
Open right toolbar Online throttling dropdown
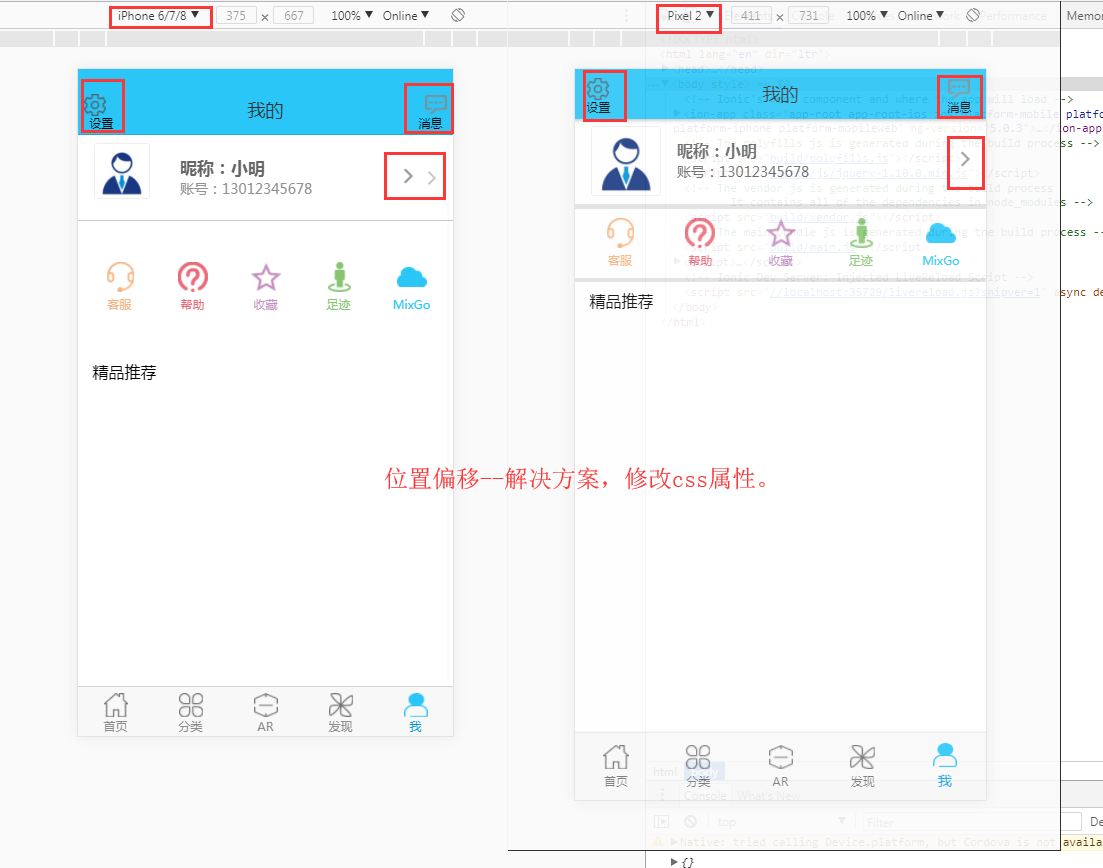tap(921, 15)
